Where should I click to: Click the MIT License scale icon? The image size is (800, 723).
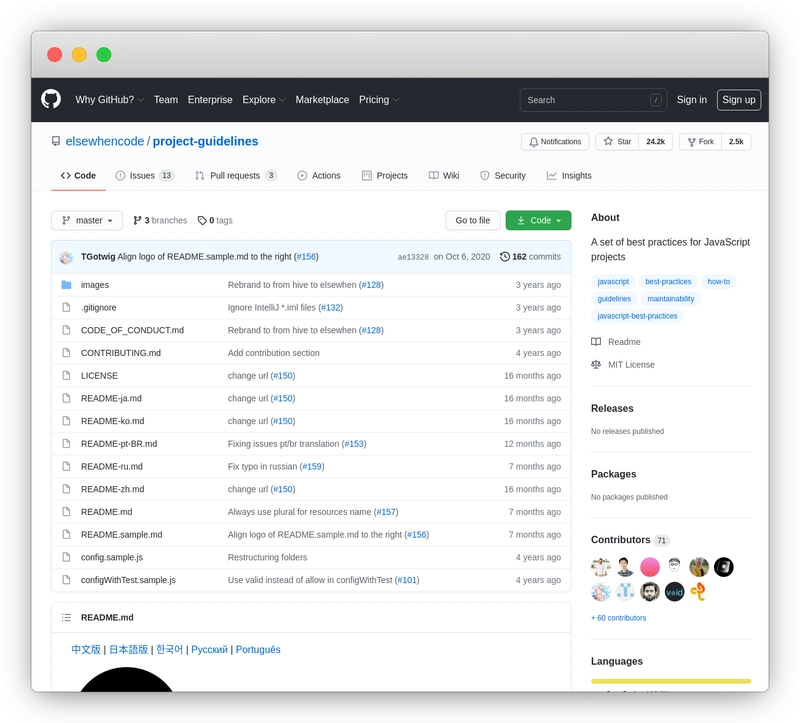tap(596, 364)
